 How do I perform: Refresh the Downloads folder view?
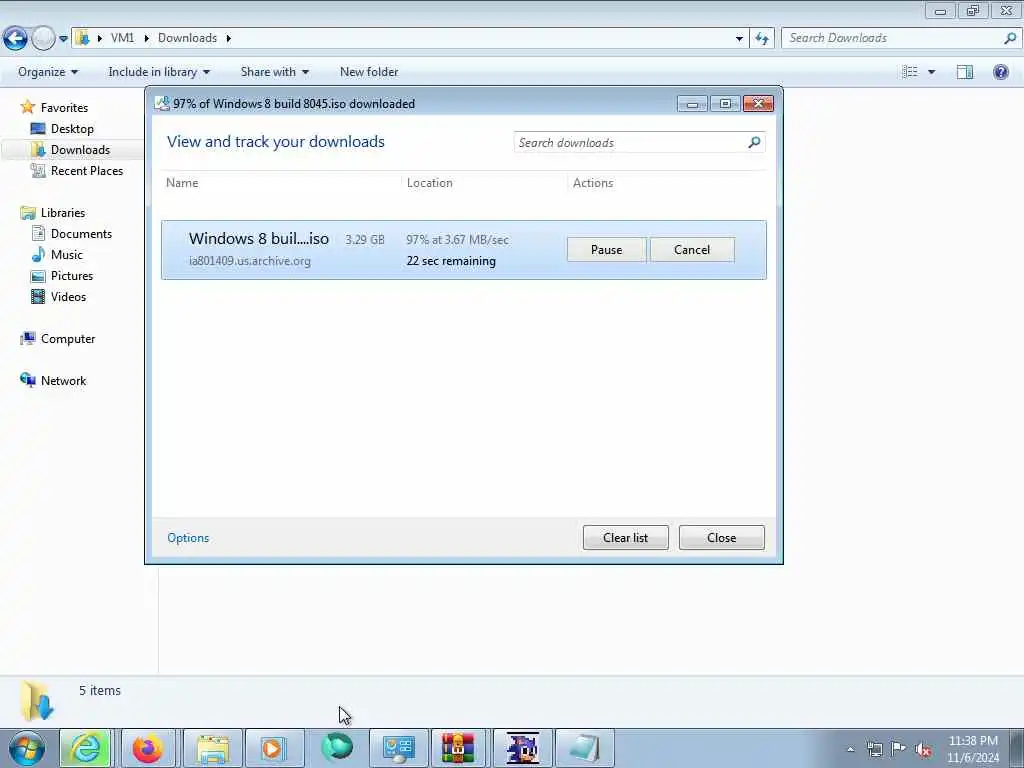[x=761, y=39]
